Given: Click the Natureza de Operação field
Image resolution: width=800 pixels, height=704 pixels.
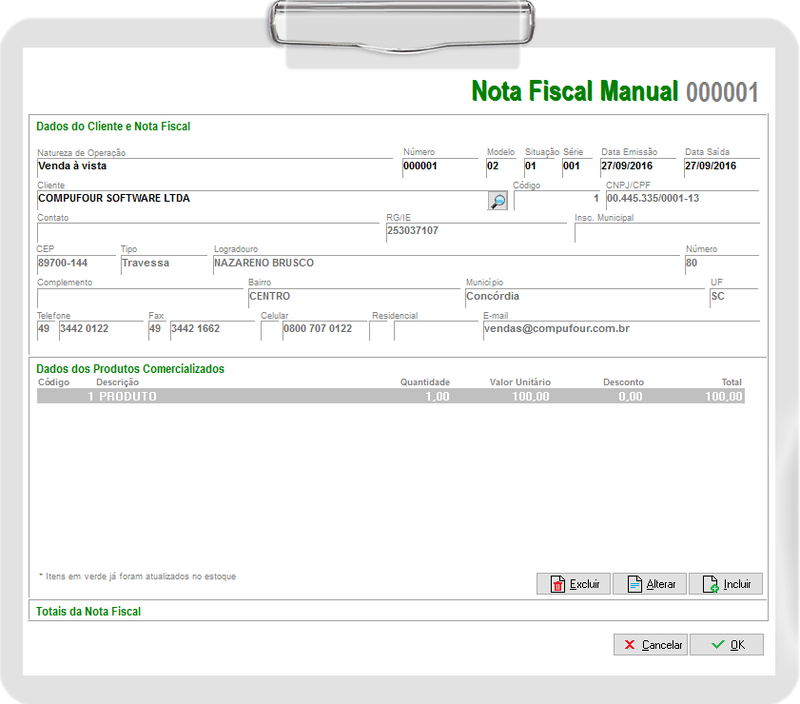Looking at the screenshot, I should tap(214, 167).
